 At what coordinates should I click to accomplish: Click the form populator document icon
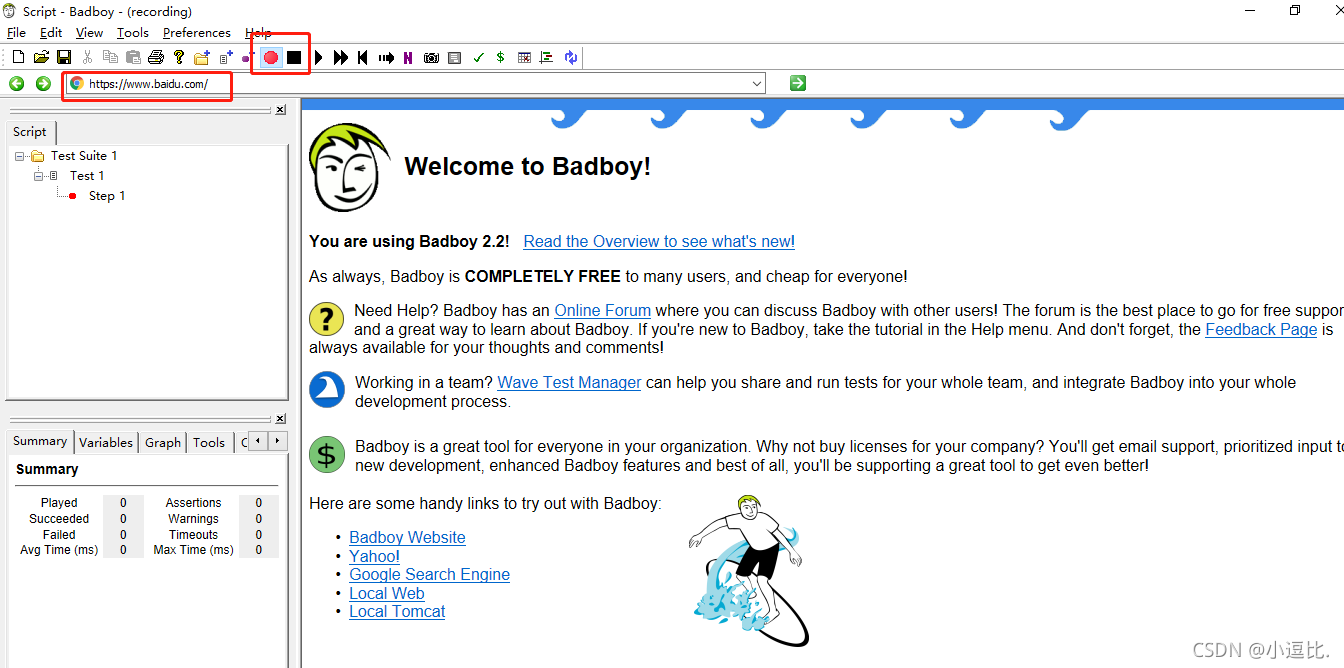coord(454,58)
